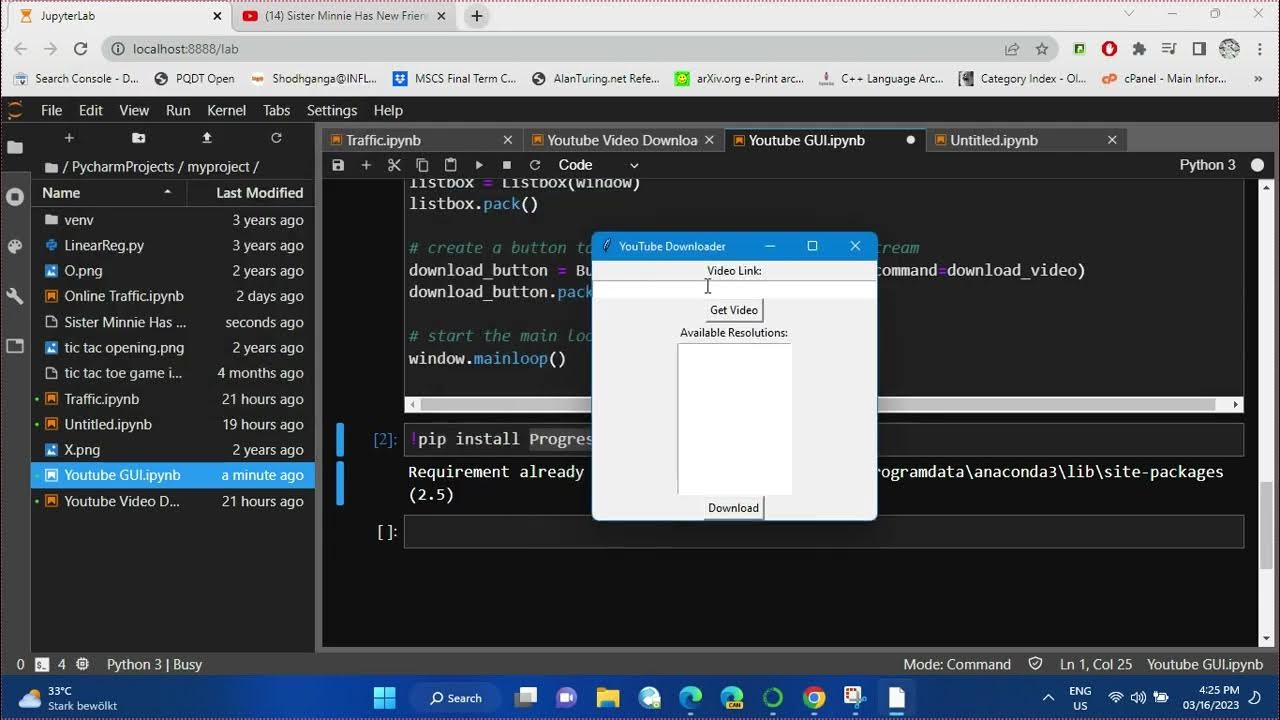This screenshot has height=720, width=1280.
Task: Reload the browser page
Action: tap(81, 48)
